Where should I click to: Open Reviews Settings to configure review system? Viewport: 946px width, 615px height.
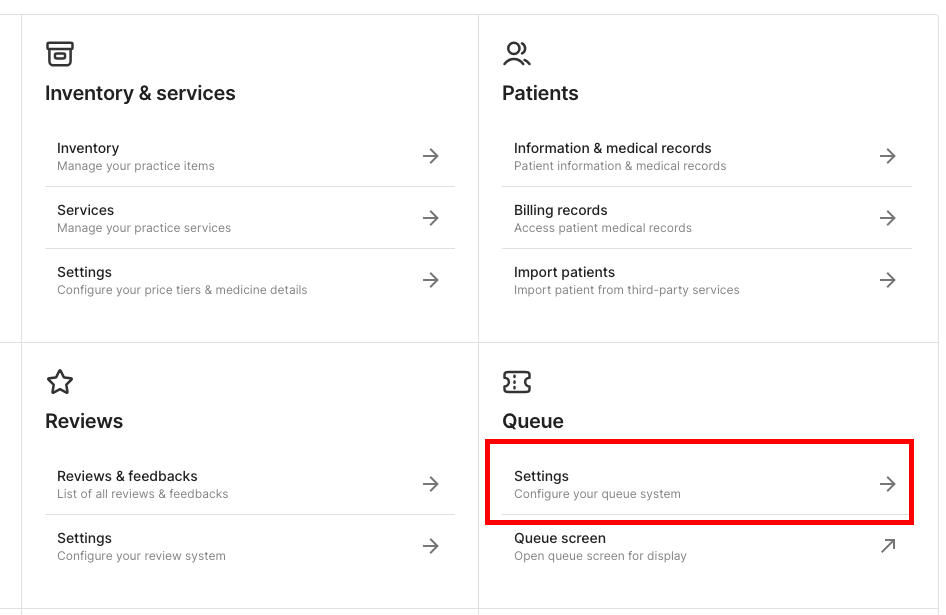pyautogui.click(x=250, y=546)
